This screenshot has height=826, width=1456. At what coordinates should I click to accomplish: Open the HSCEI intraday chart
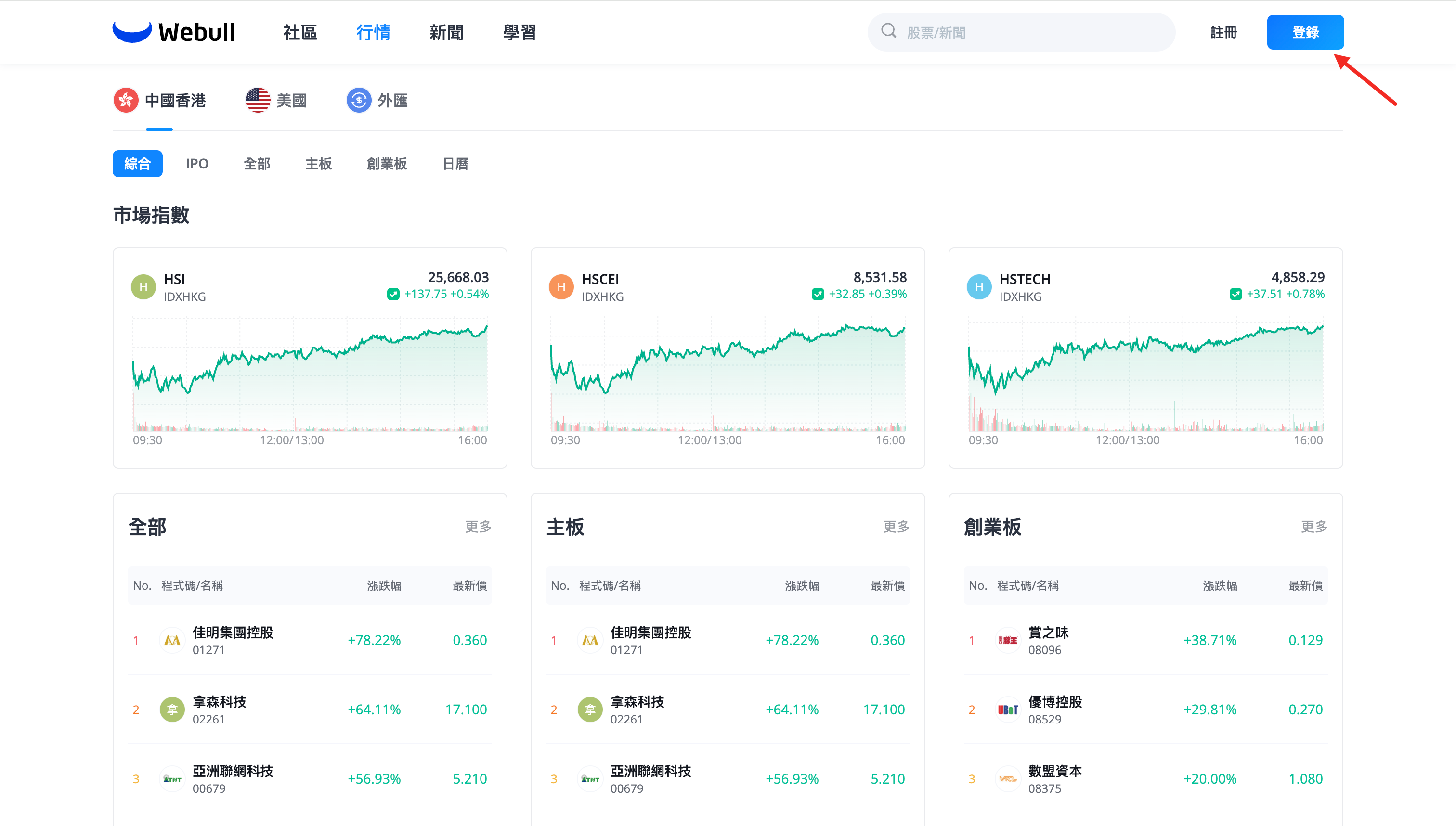[x=728, y=374]
